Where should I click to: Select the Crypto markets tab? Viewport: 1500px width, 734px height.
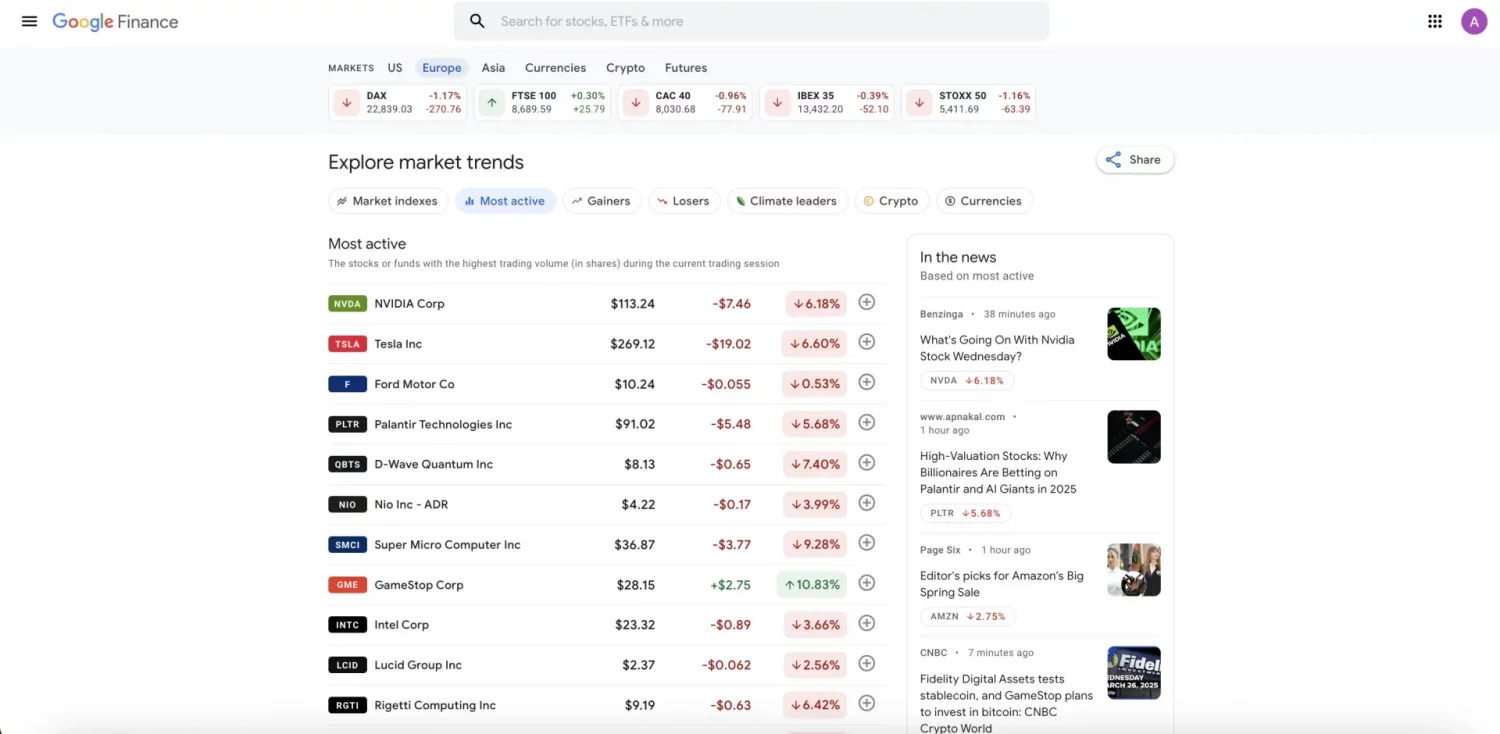pos(625,68)
